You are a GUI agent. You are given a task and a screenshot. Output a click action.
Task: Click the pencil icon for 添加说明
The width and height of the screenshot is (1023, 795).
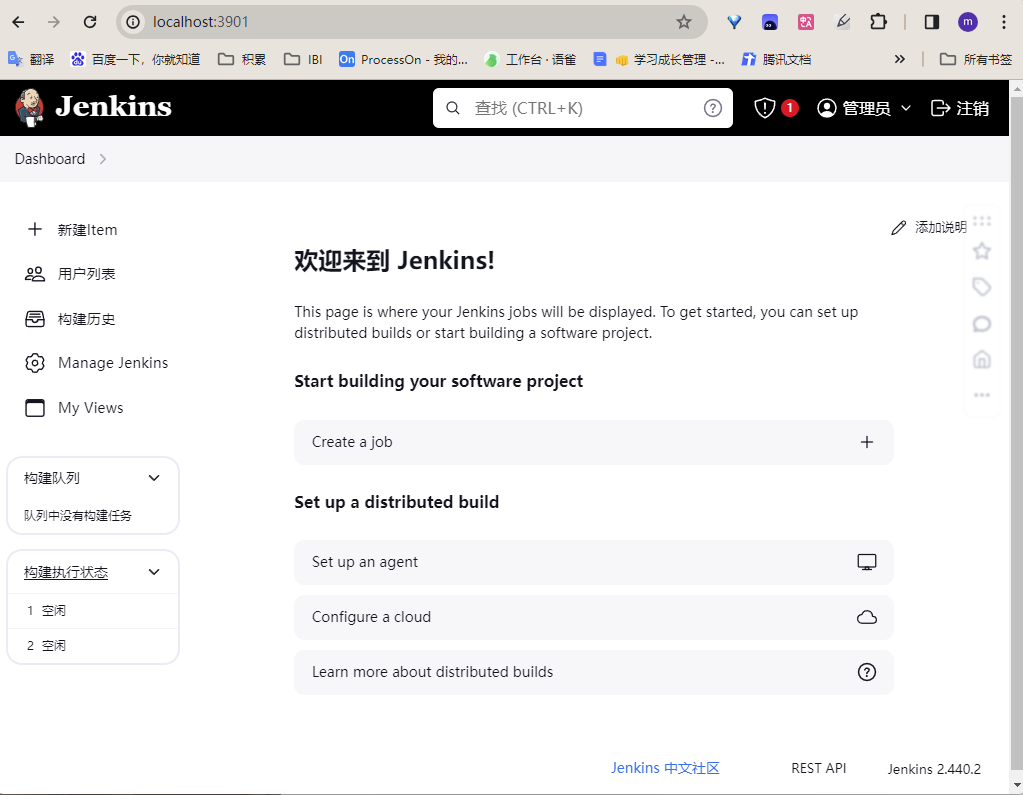tap(898, 228)
